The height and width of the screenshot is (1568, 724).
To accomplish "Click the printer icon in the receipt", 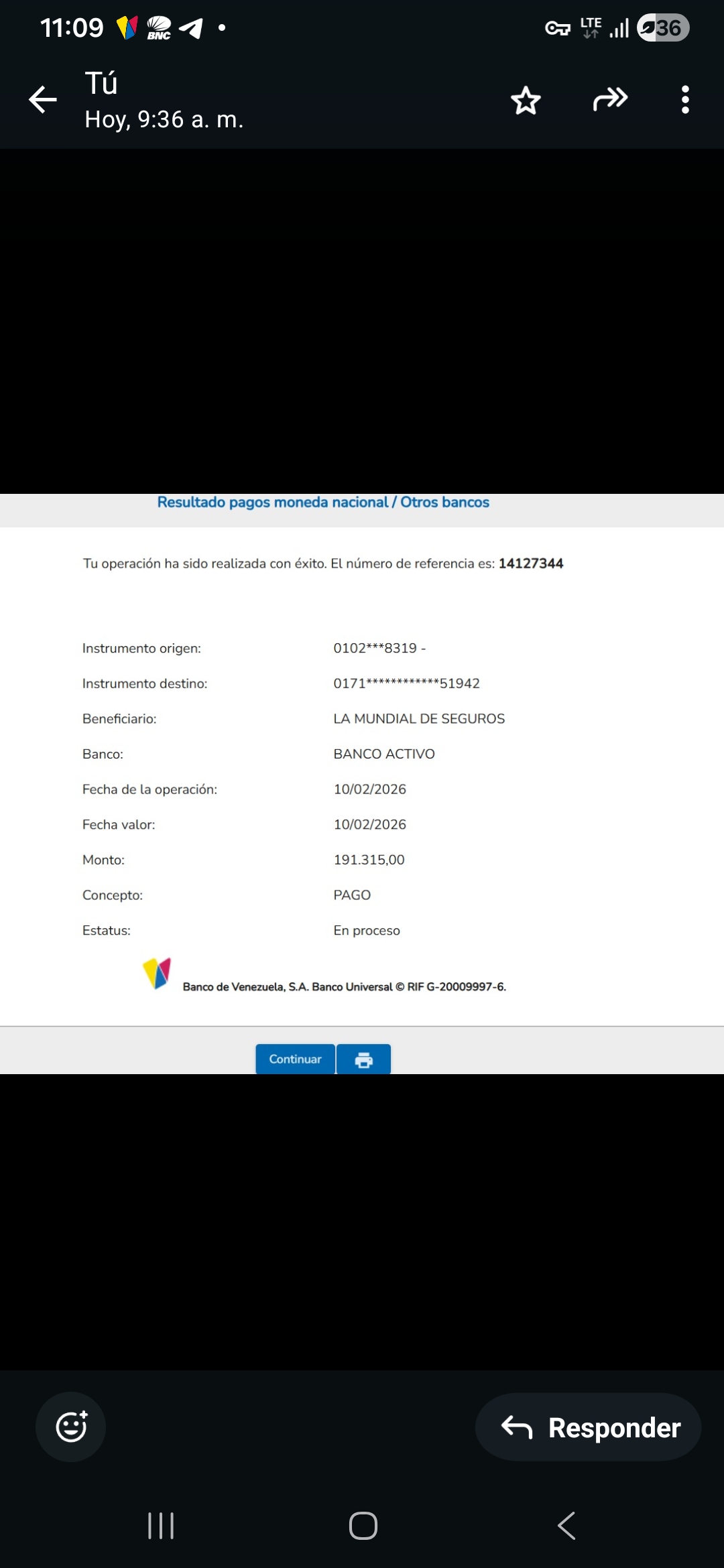I will pos(363,1059).
